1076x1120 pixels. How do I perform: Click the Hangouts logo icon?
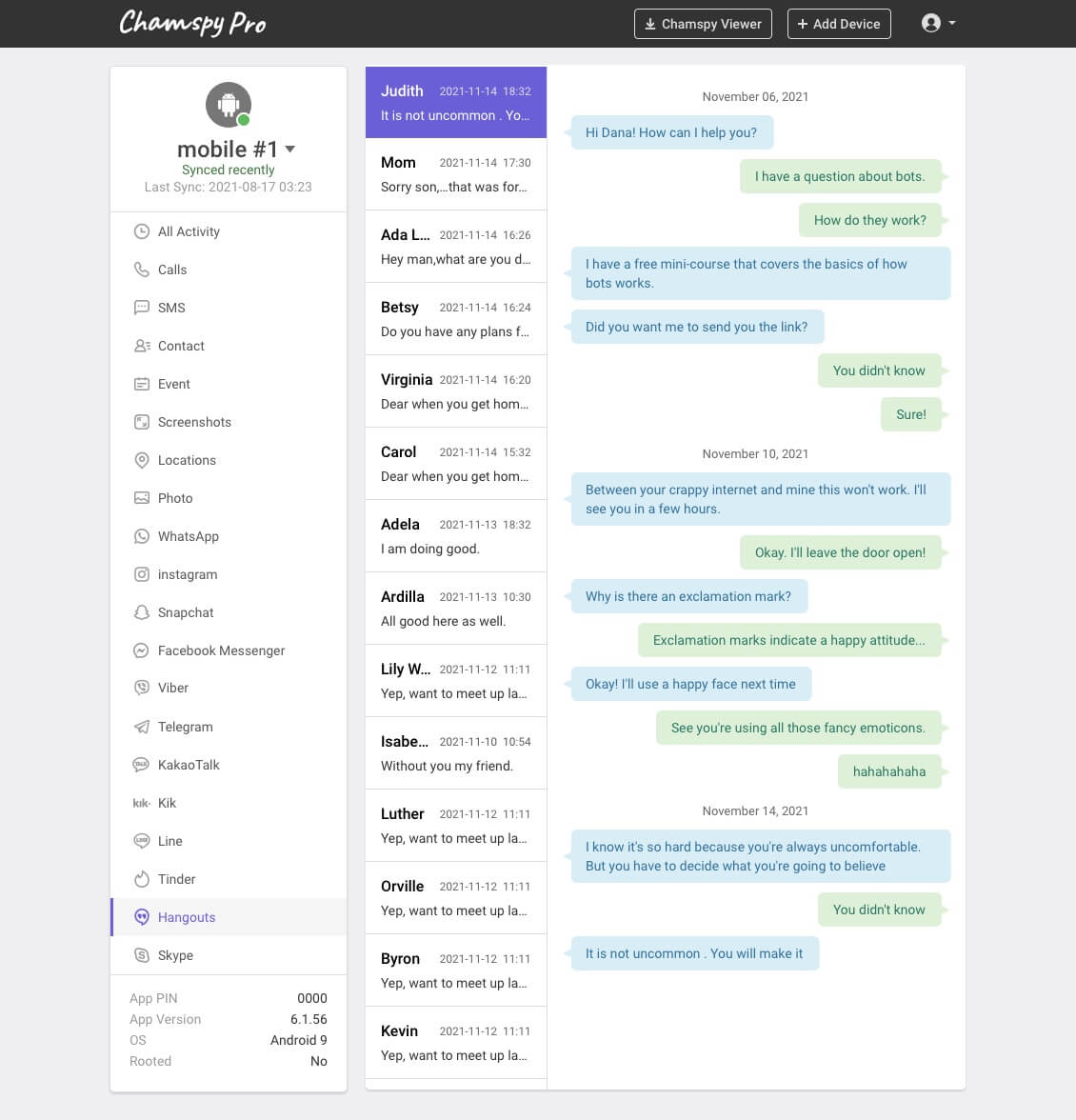point(141,917)
